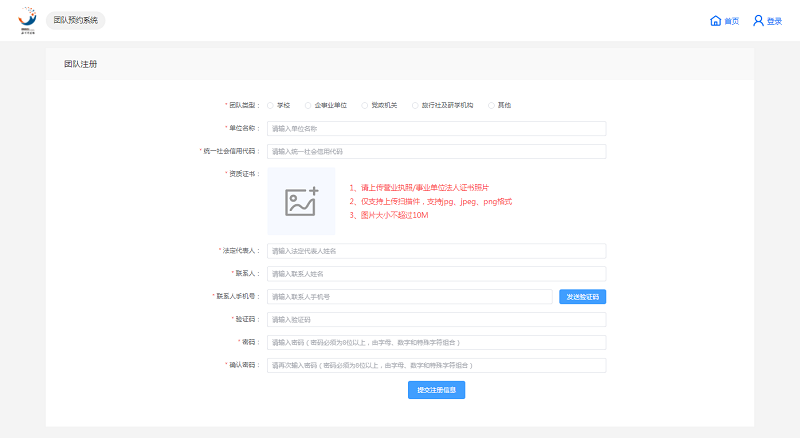Choose the 党政机关 radio option
800x438 pixels.
pyautogui.click(x=365, y=105)
